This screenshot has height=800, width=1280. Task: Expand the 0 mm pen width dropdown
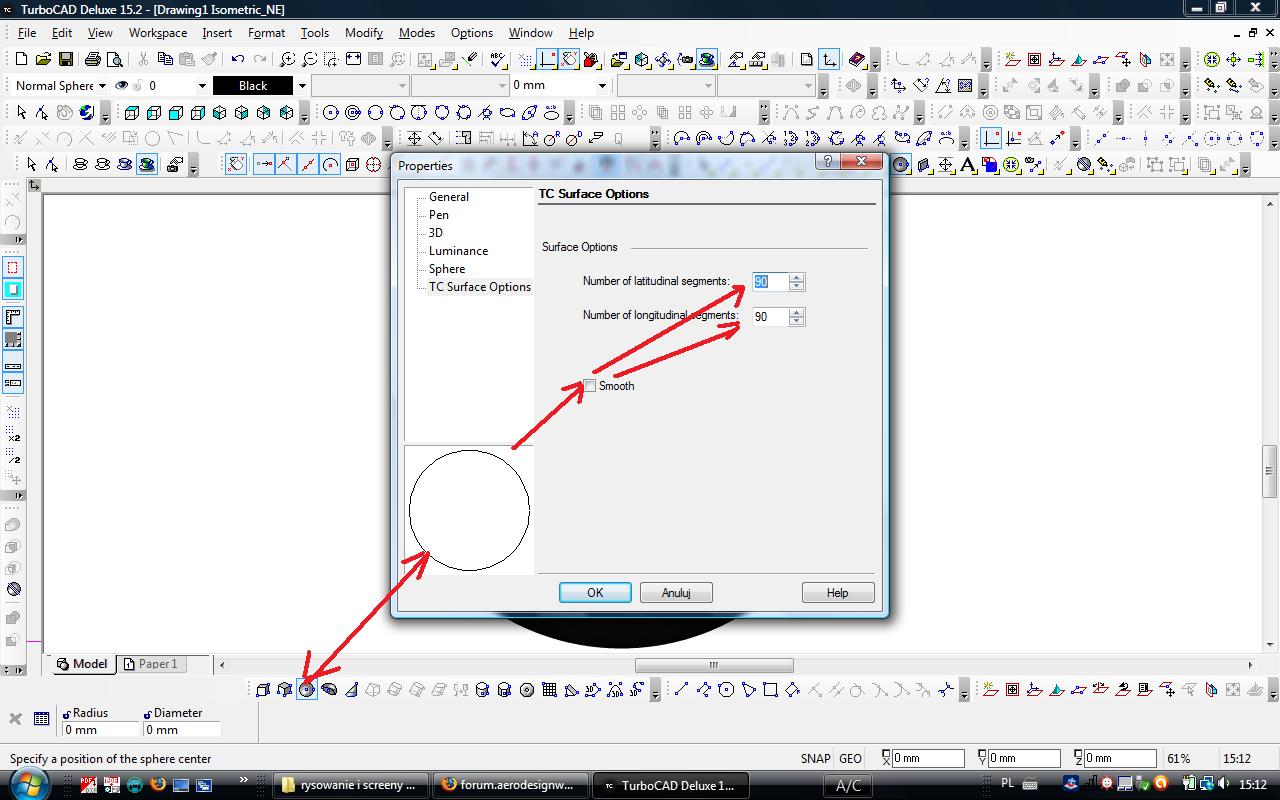pos(602,86)
